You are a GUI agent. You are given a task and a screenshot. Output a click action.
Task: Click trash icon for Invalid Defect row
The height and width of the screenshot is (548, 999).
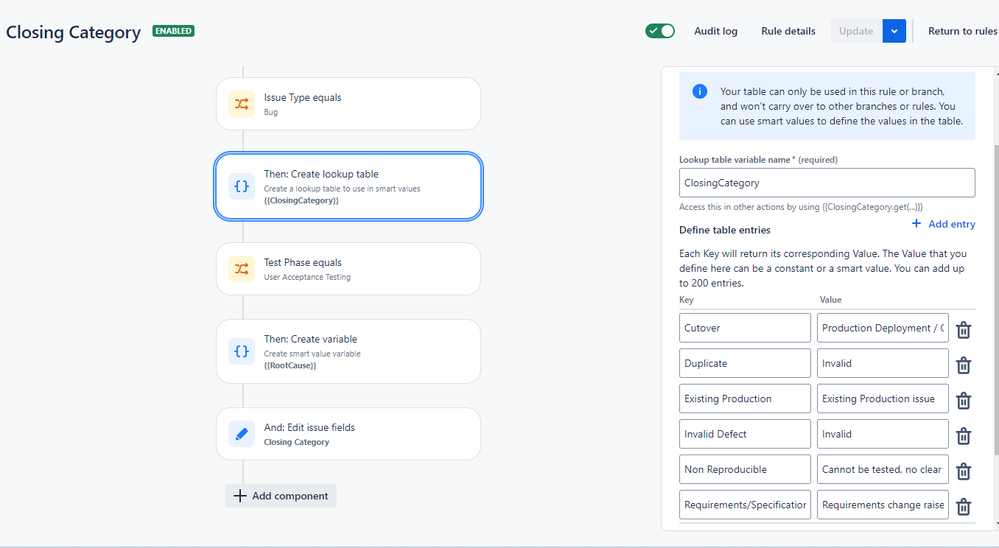point(963,436)
